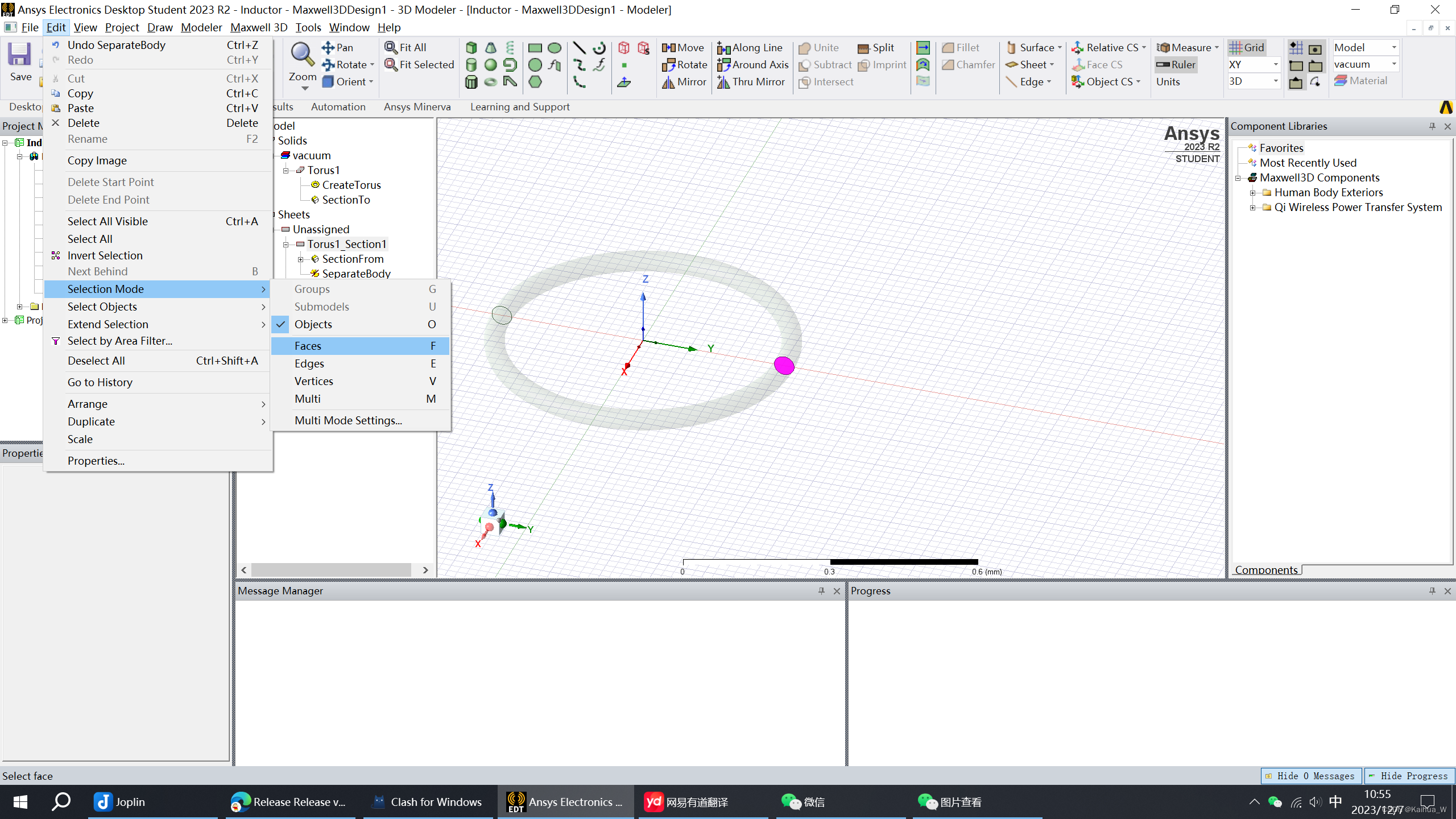Click the model tree horizontal scrollbar
The image size is (1456, 819).
point(331,570)
